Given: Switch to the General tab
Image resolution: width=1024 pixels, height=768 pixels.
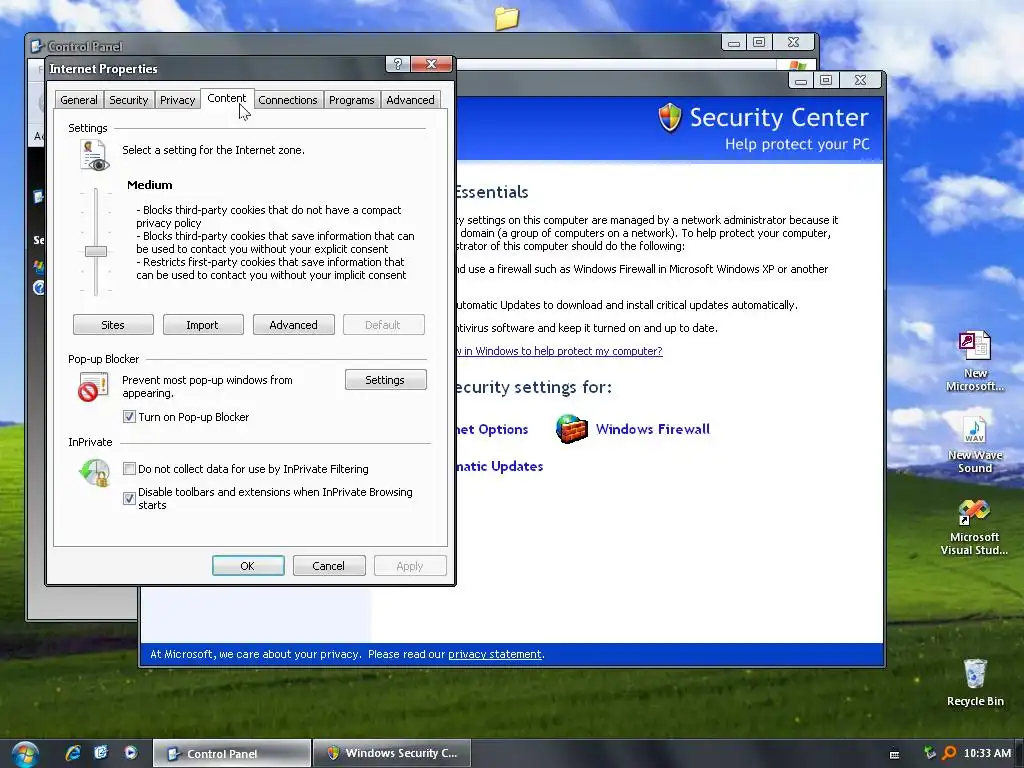Looking at the screenshot, I should click(79, 100).
